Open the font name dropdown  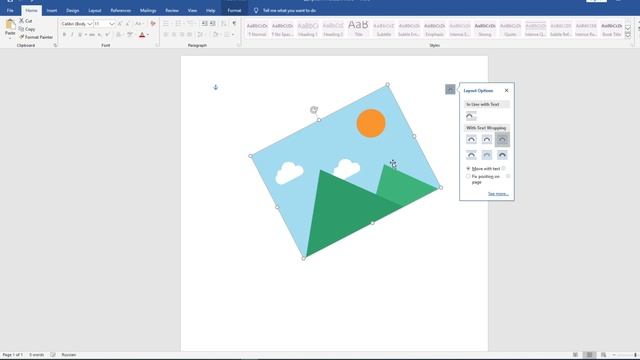89,24
